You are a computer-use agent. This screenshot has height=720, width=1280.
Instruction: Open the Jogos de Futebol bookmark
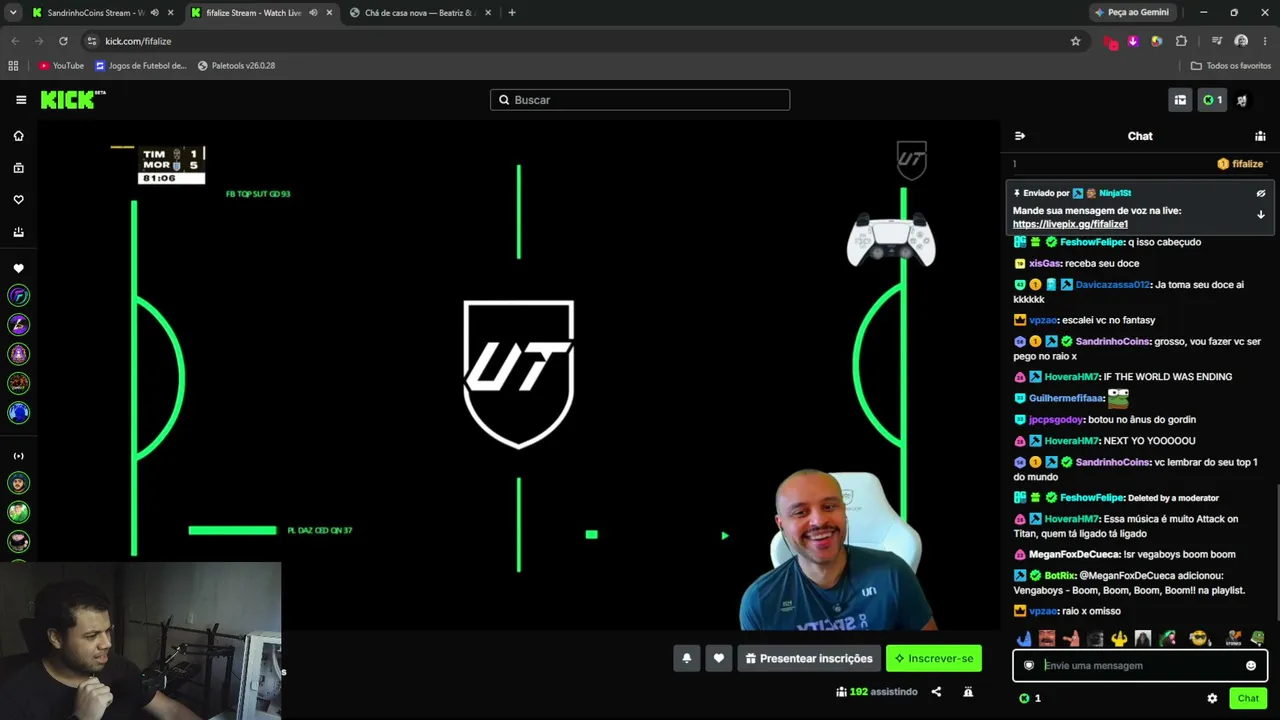tap(141, 66)
